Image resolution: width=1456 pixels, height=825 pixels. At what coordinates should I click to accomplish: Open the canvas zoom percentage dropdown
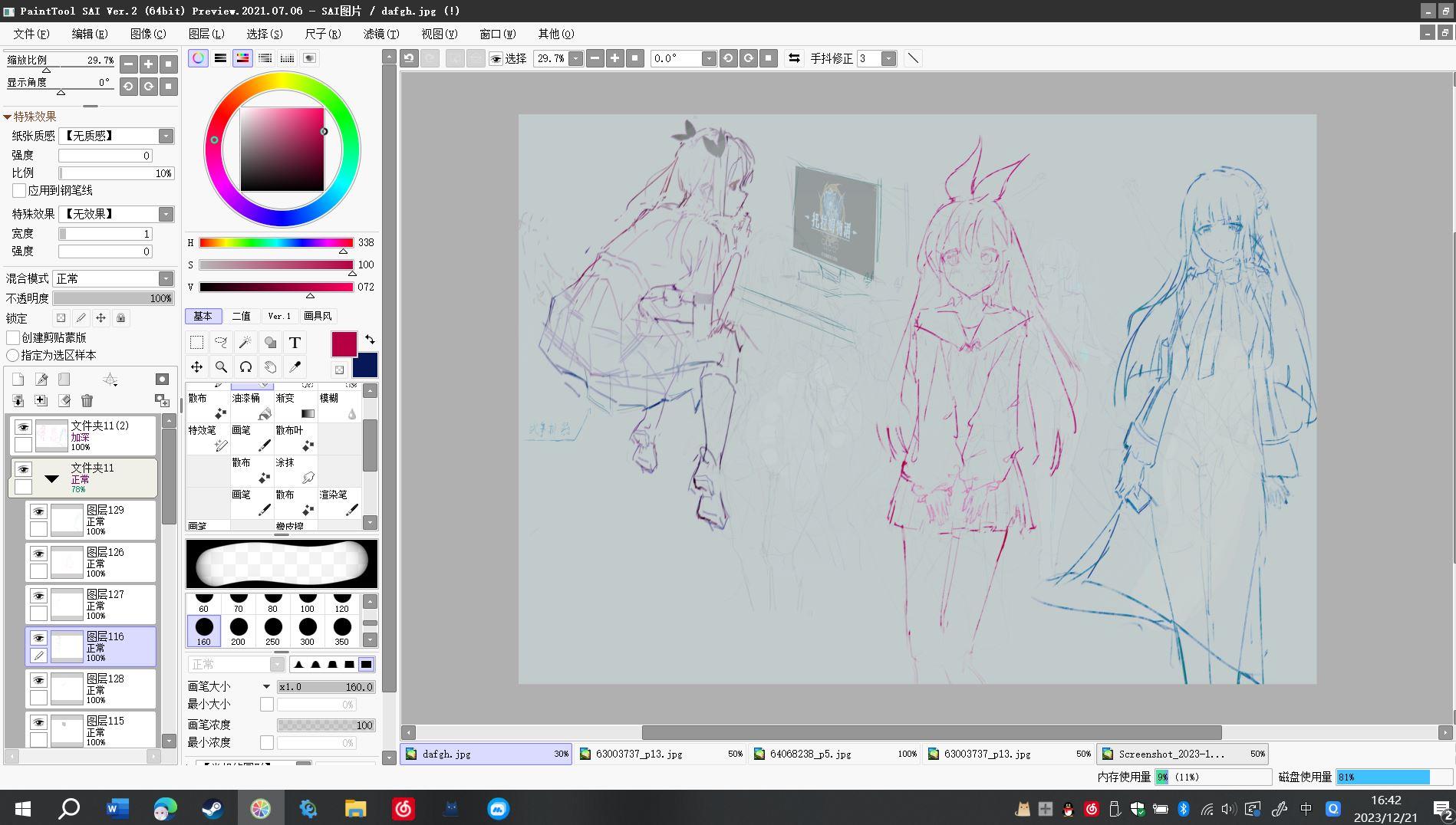[575, 58]
